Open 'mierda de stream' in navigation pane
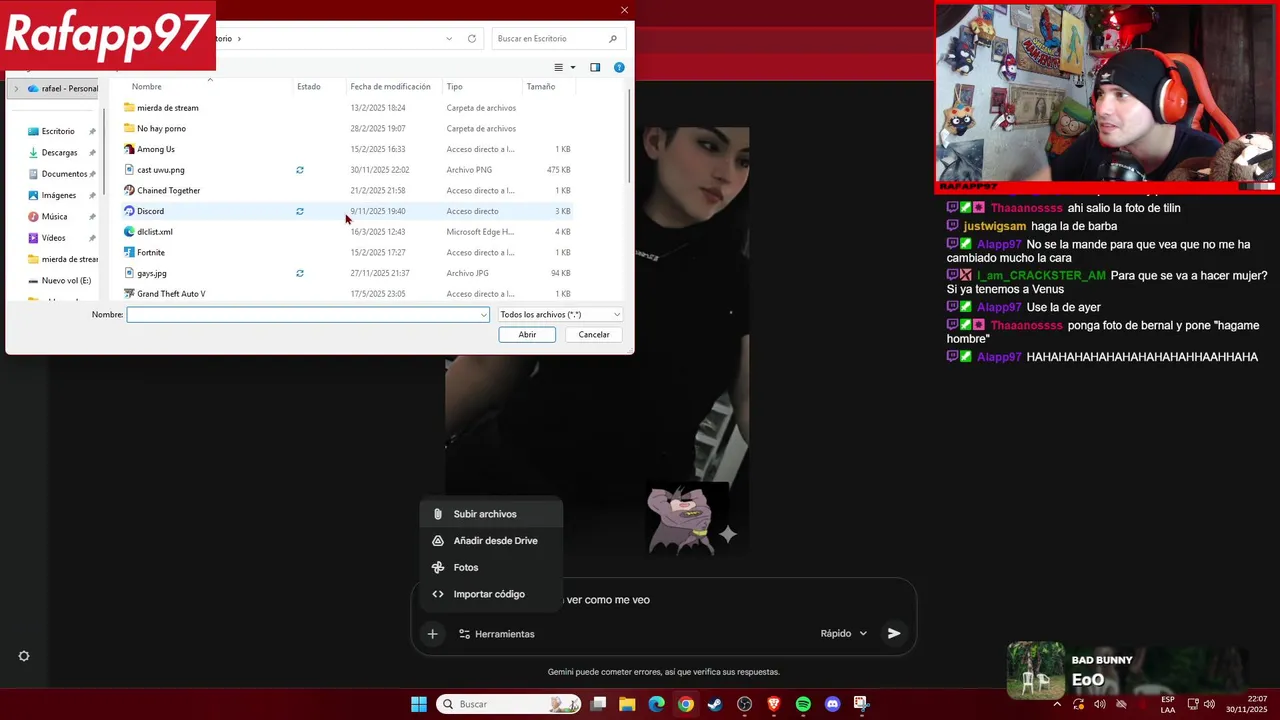 click(63, 259)
